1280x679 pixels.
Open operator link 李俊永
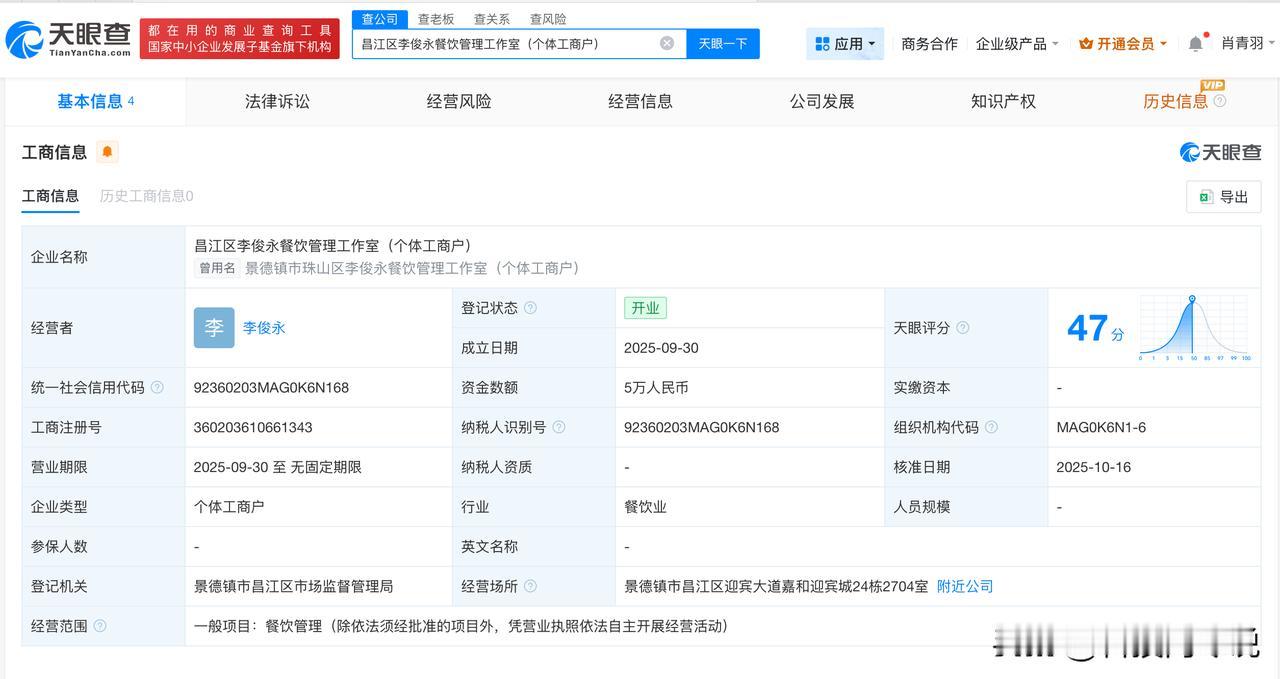(x=264, y=328)
